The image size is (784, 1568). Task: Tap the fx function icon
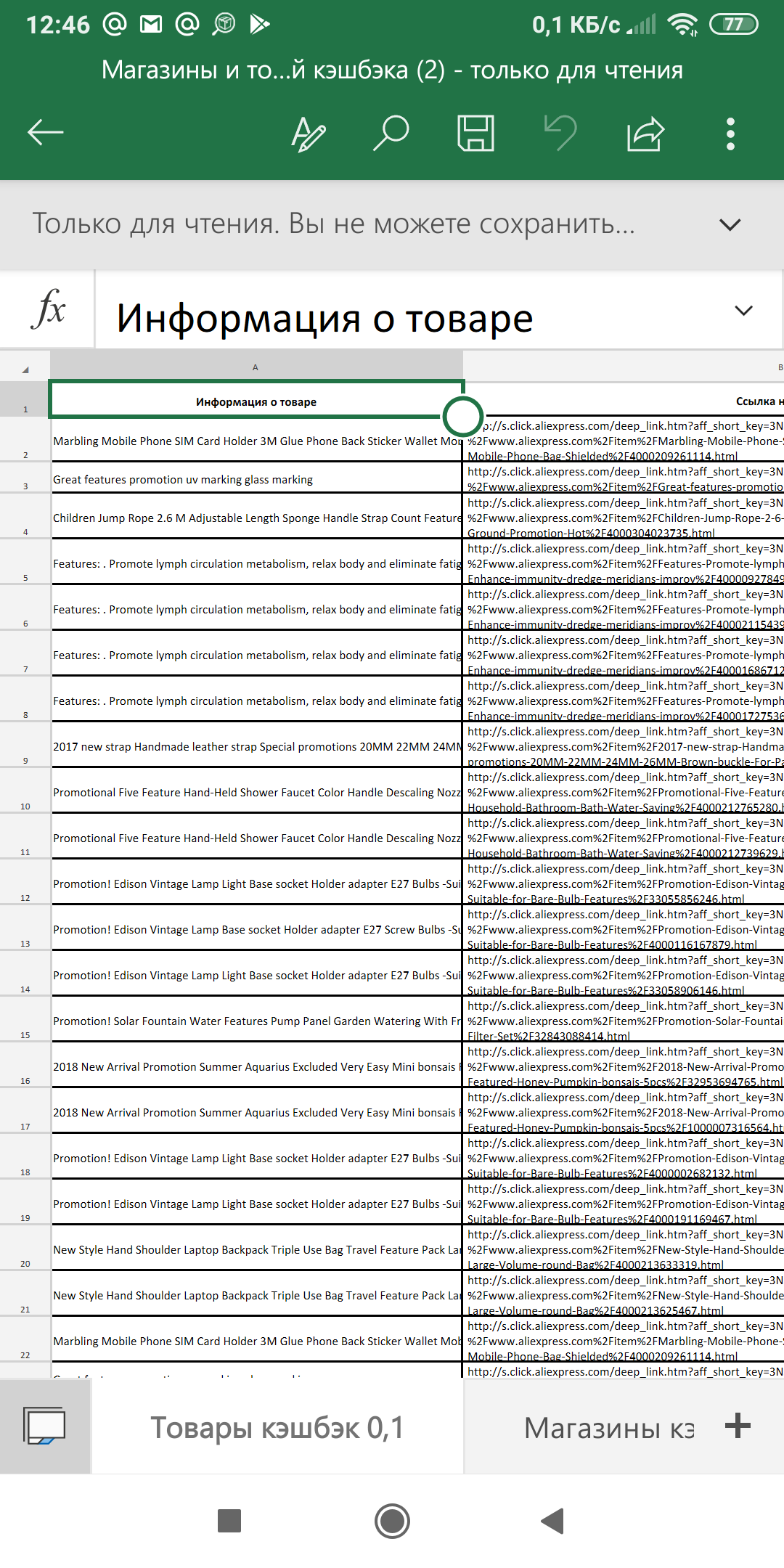pyautogui.click(x=48, y=310)
